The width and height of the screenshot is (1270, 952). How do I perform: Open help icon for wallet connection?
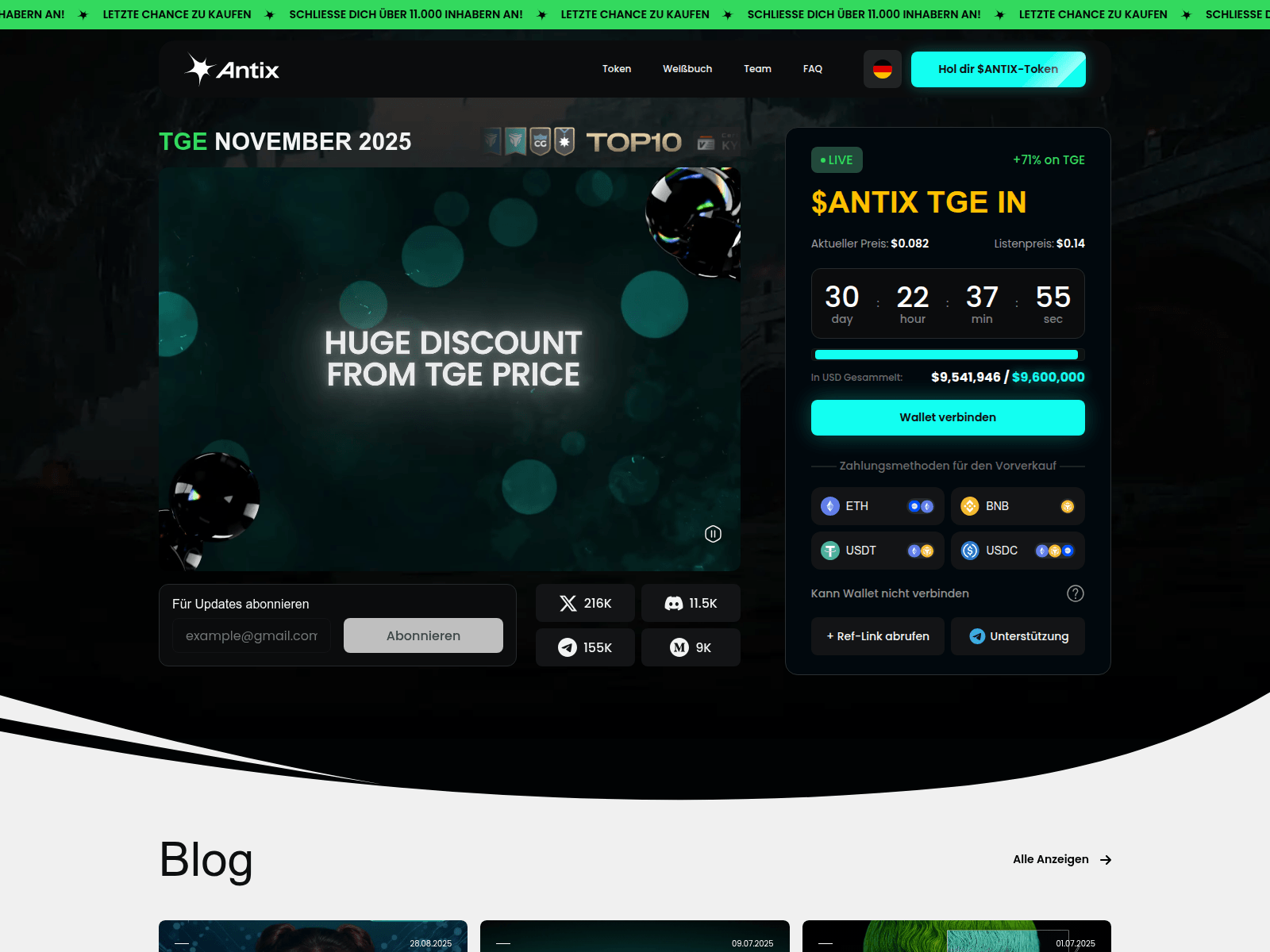[x=1076, y=593]
